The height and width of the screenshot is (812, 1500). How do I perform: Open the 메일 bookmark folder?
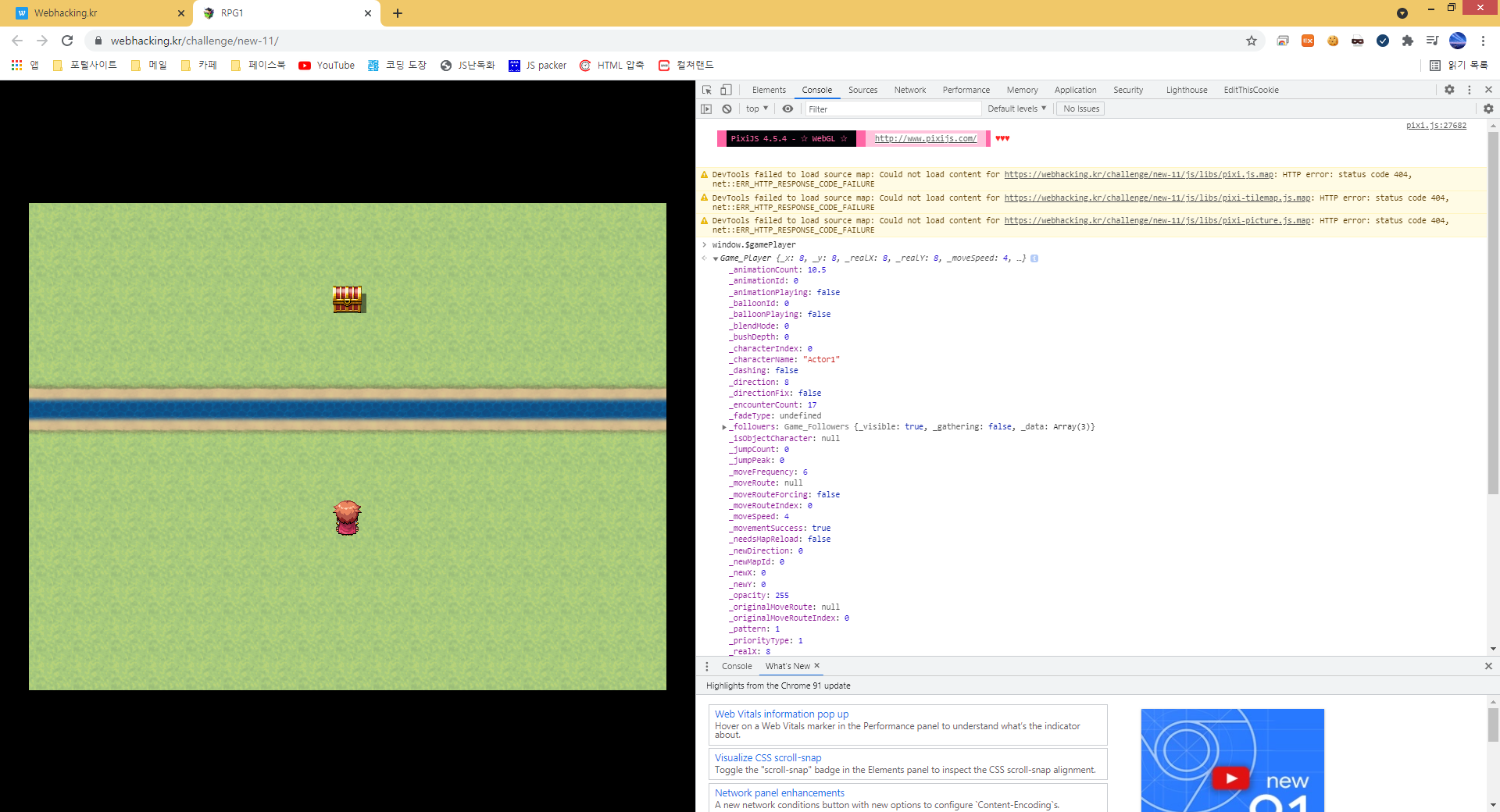click(149, 66)
